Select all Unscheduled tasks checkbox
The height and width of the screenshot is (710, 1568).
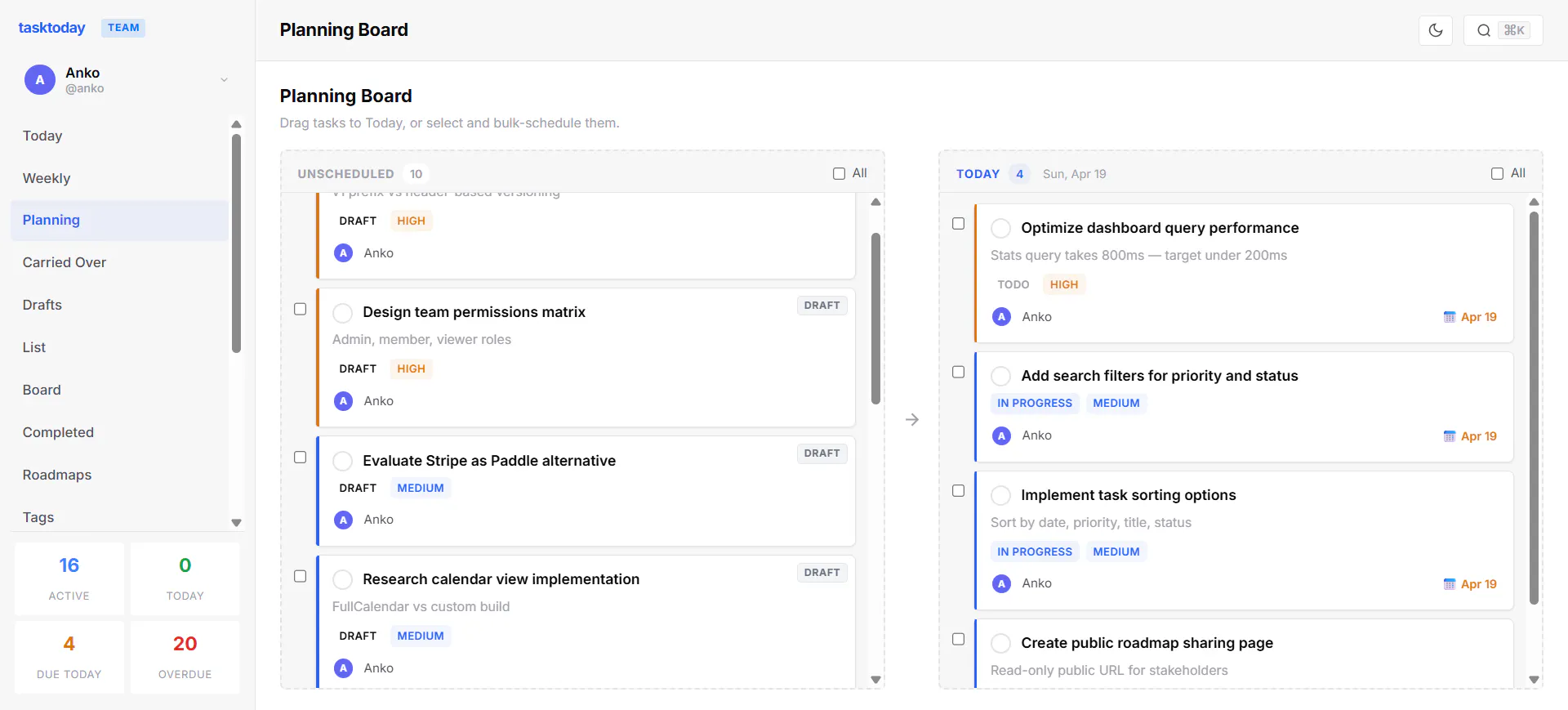(x=839, y=173)
